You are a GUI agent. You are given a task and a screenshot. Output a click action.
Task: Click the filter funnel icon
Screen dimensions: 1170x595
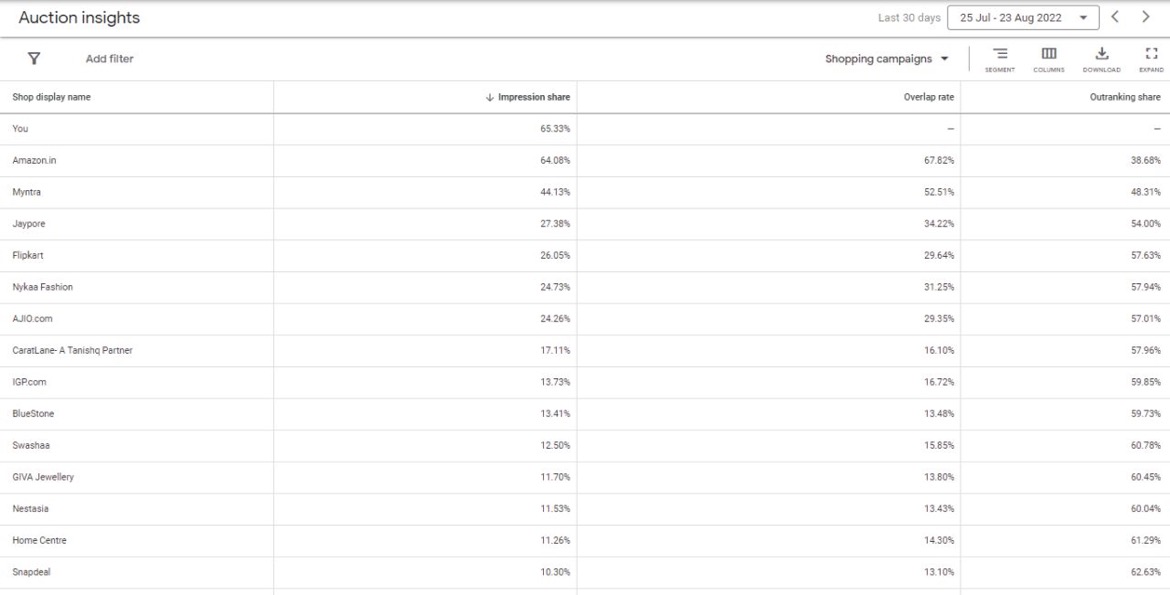pos(34,59)
